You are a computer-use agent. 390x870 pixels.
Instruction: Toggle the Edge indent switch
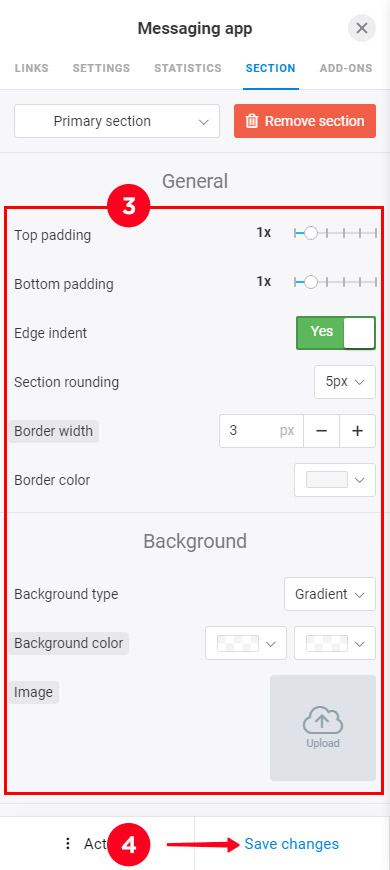[336, 333]
